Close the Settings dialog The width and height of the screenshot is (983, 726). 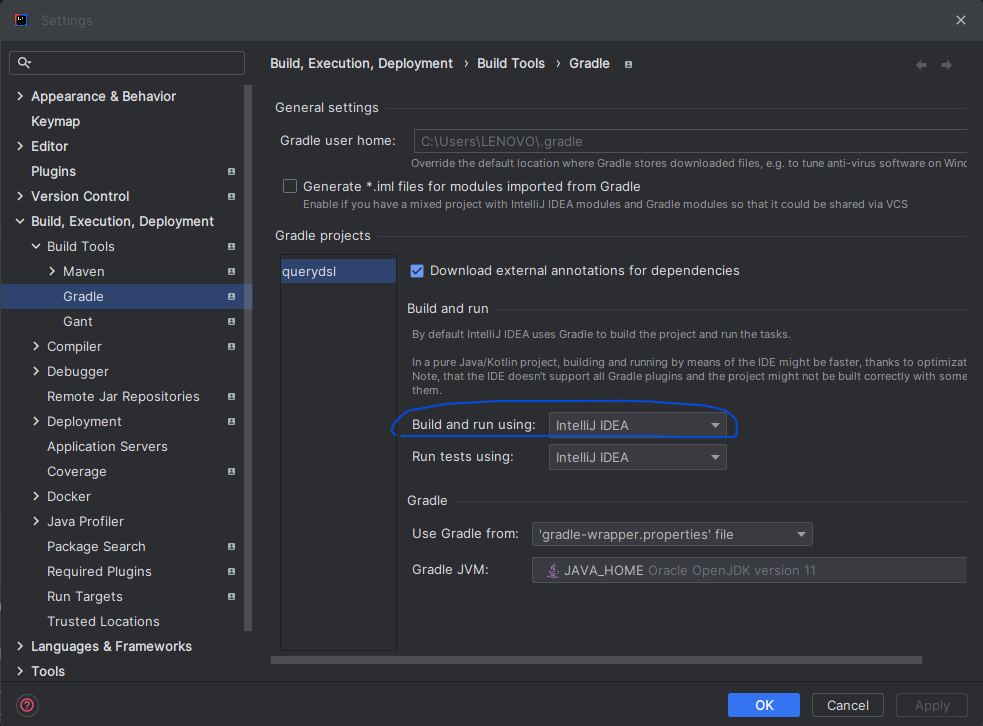960,20
